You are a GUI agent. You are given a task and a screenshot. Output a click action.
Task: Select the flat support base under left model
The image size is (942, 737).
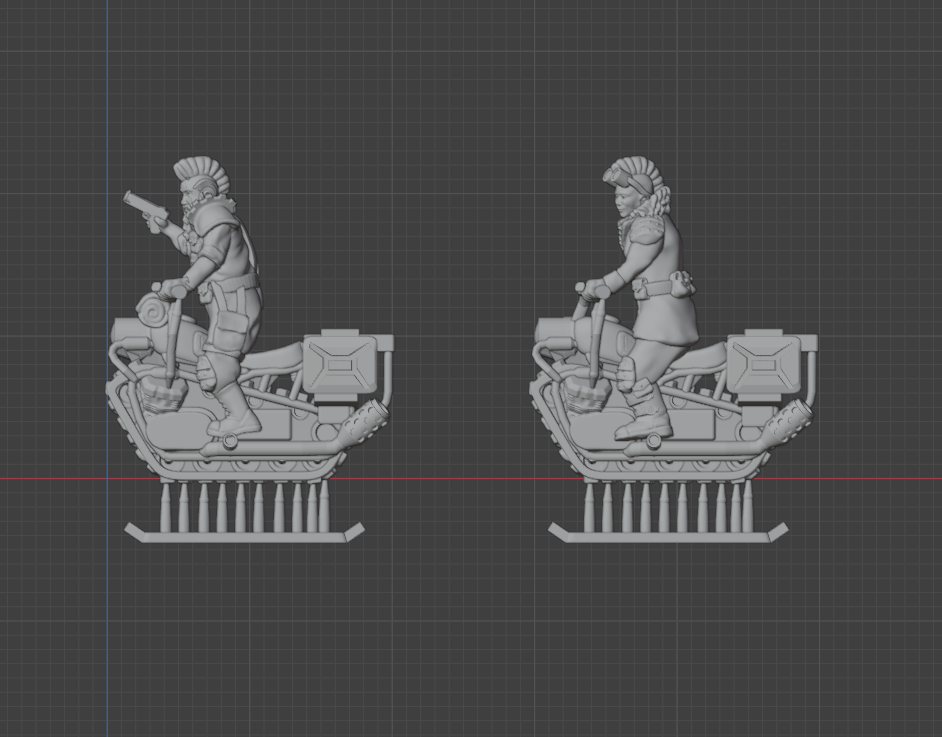244,534
